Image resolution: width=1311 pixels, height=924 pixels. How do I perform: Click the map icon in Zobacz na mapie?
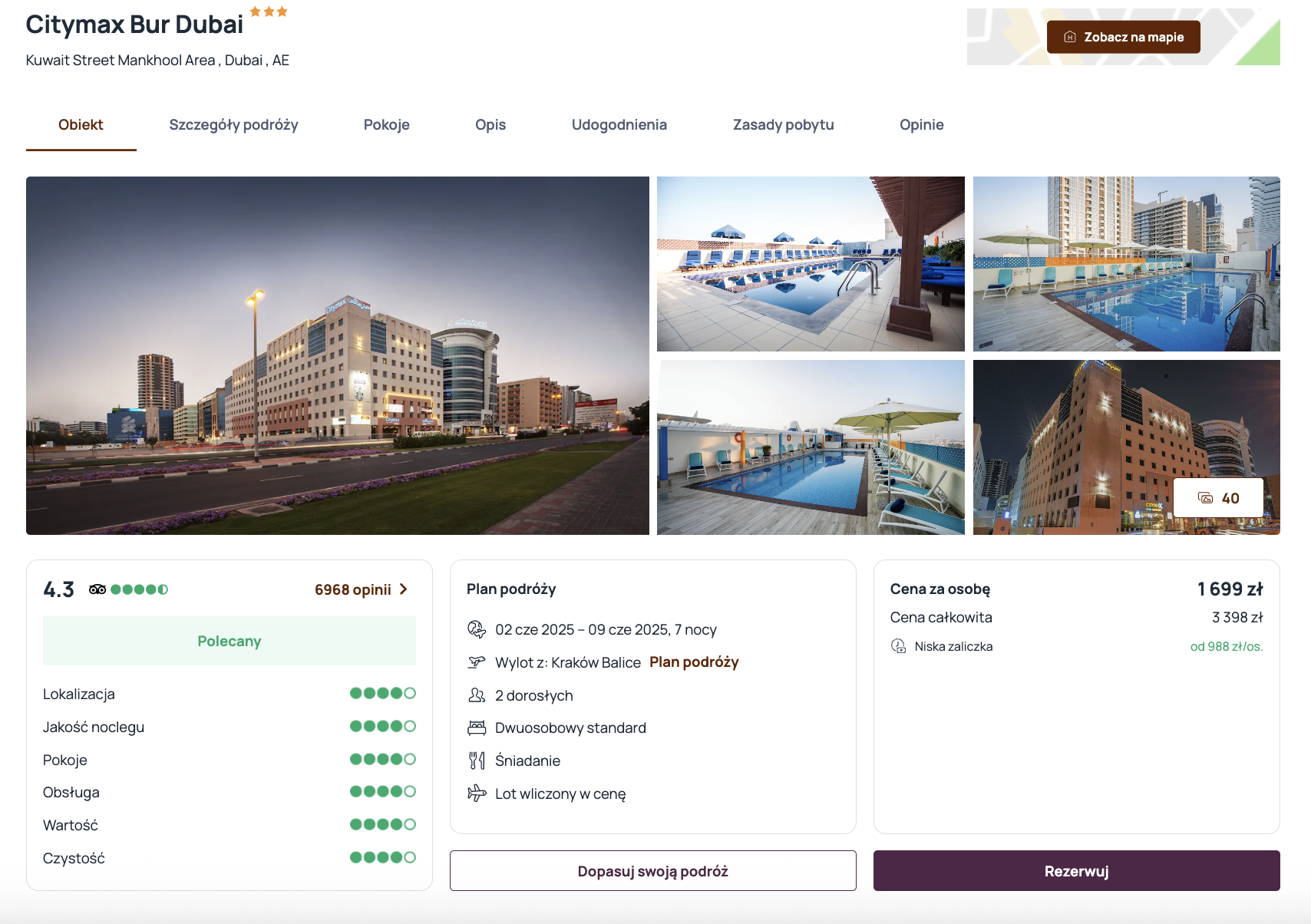pos(1070,37)
